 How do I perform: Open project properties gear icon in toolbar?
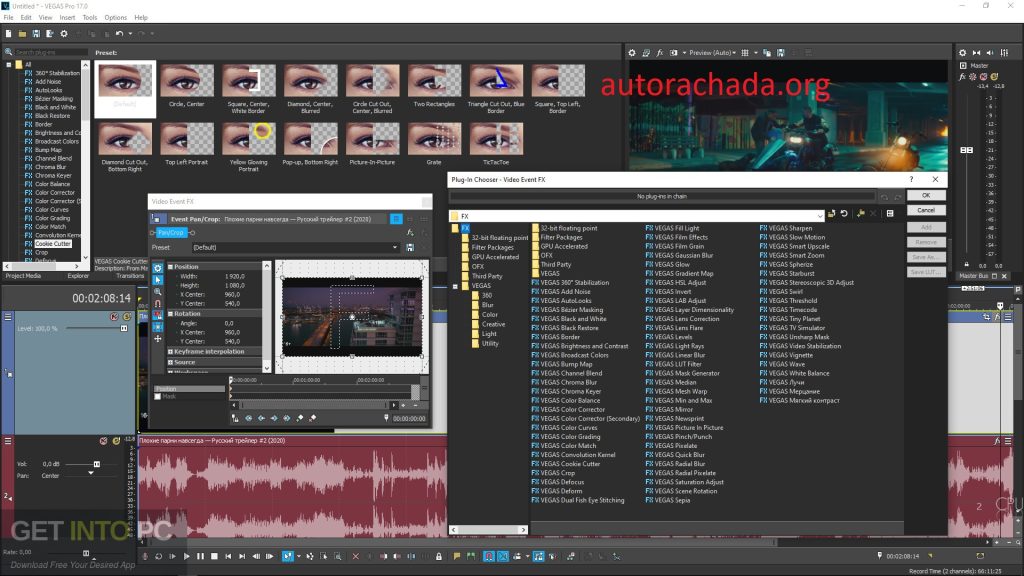[x=64, y=33]
